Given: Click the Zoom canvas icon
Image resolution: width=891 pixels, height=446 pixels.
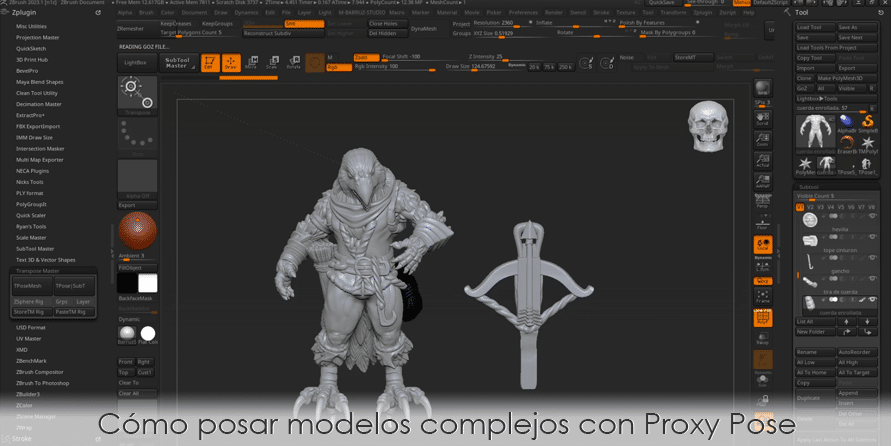Looking at the screenshot, I should click(x=763, y=139).
